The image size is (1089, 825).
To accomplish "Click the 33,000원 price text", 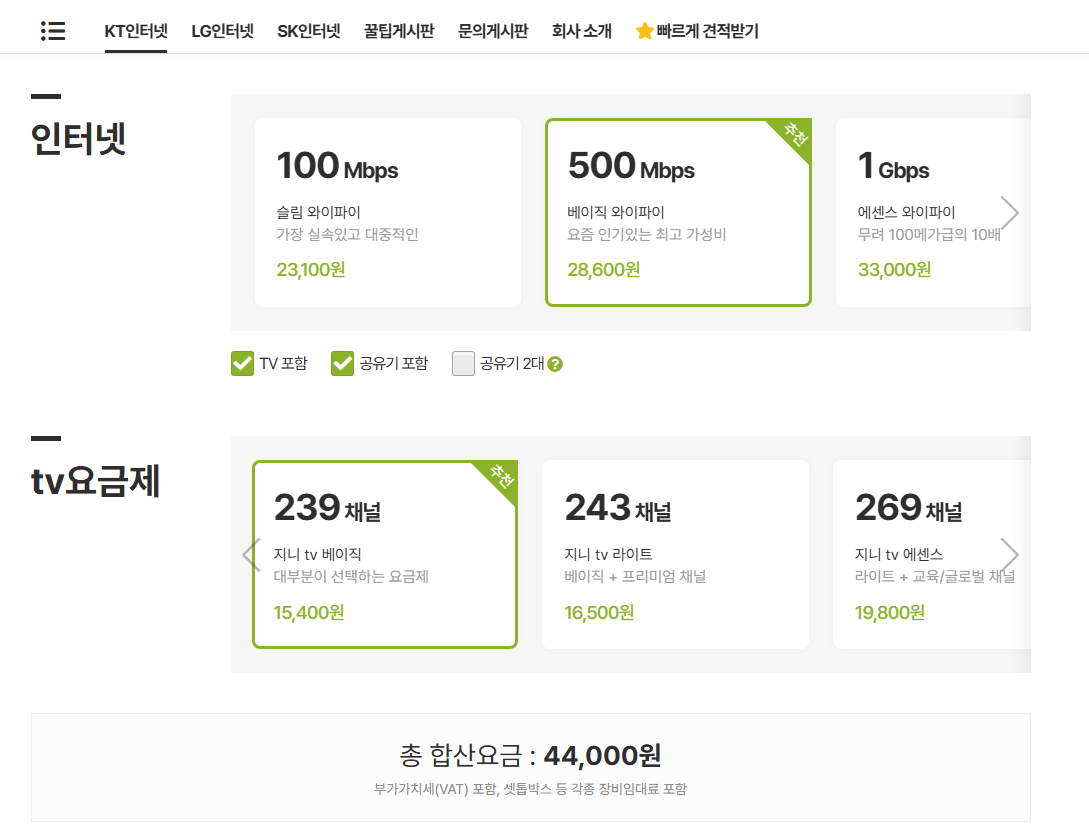I will pos(895,269).
